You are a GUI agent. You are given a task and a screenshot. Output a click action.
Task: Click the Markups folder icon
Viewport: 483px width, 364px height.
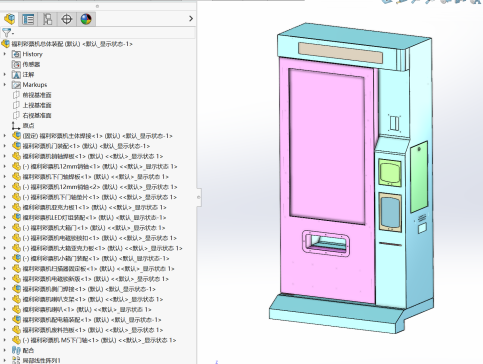[x=16, y=85]
